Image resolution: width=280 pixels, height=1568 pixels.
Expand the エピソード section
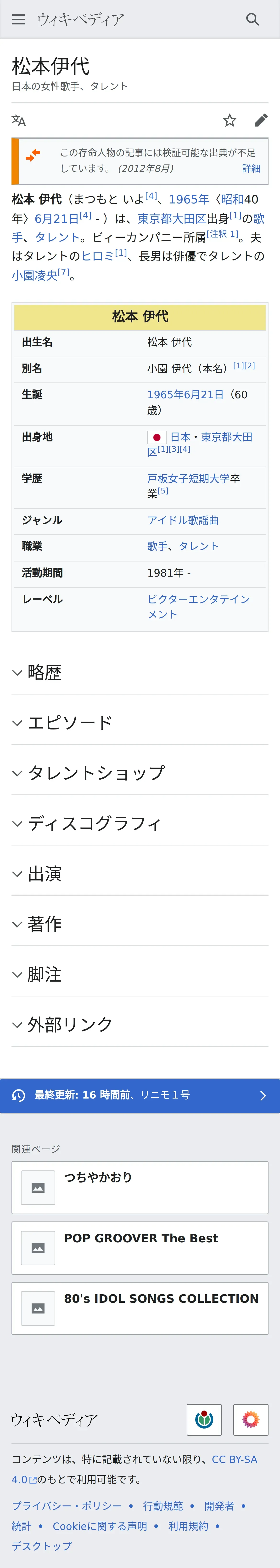click(140, 723)
